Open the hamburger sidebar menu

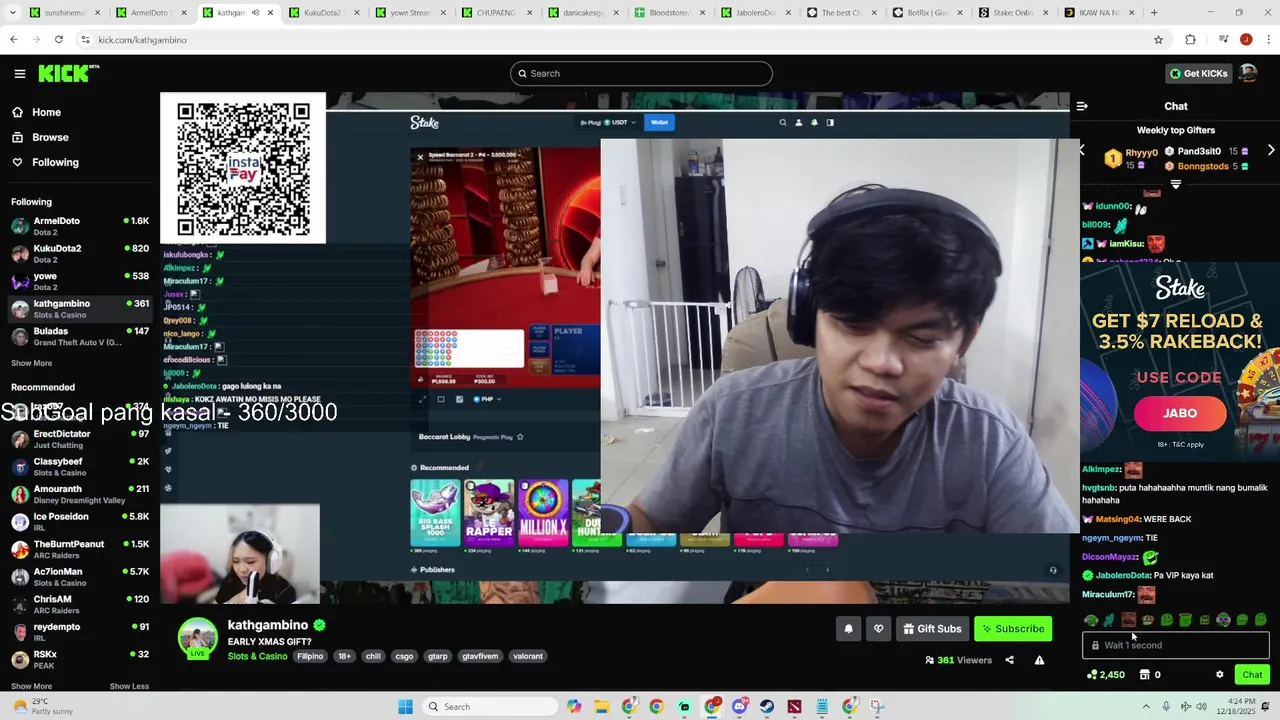20,73
